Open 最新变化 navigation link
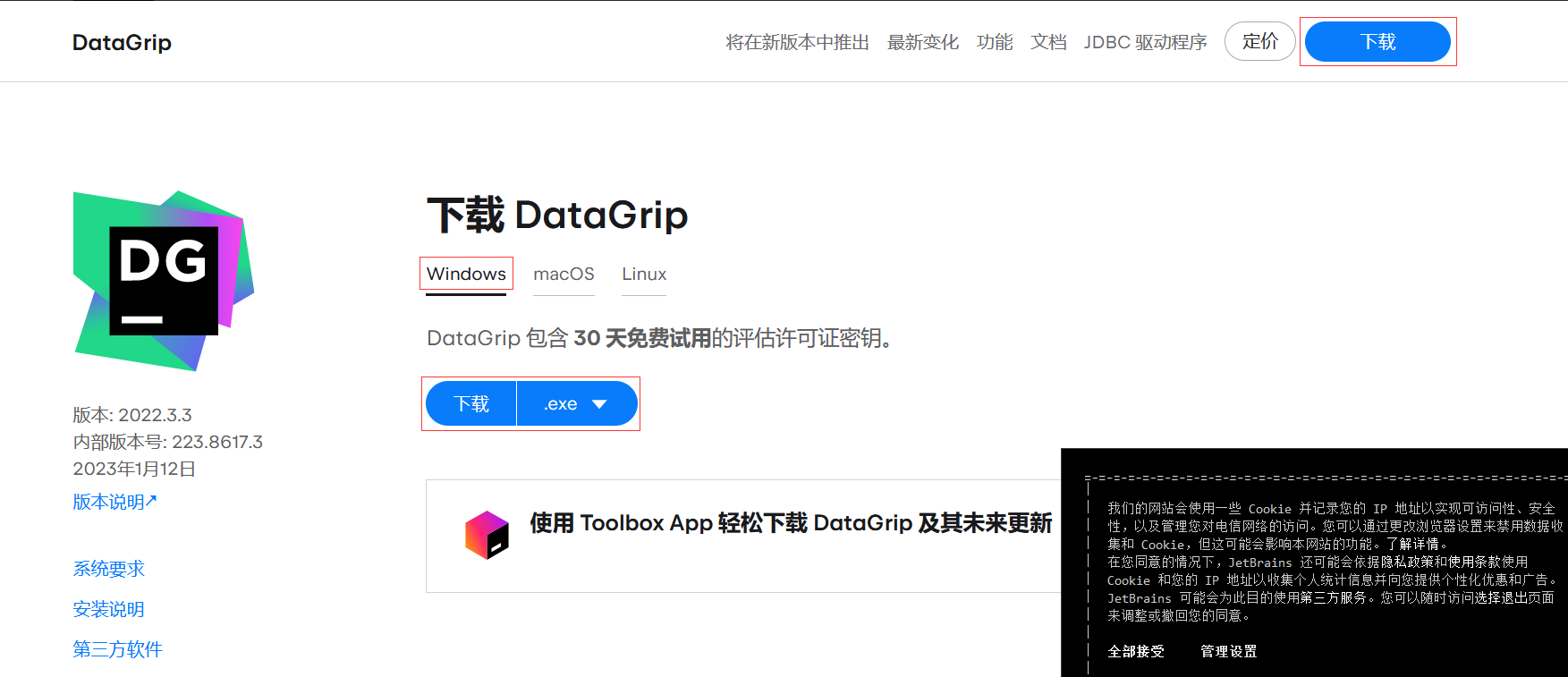This screenshot has height=677, width=1568. point(922,42)
